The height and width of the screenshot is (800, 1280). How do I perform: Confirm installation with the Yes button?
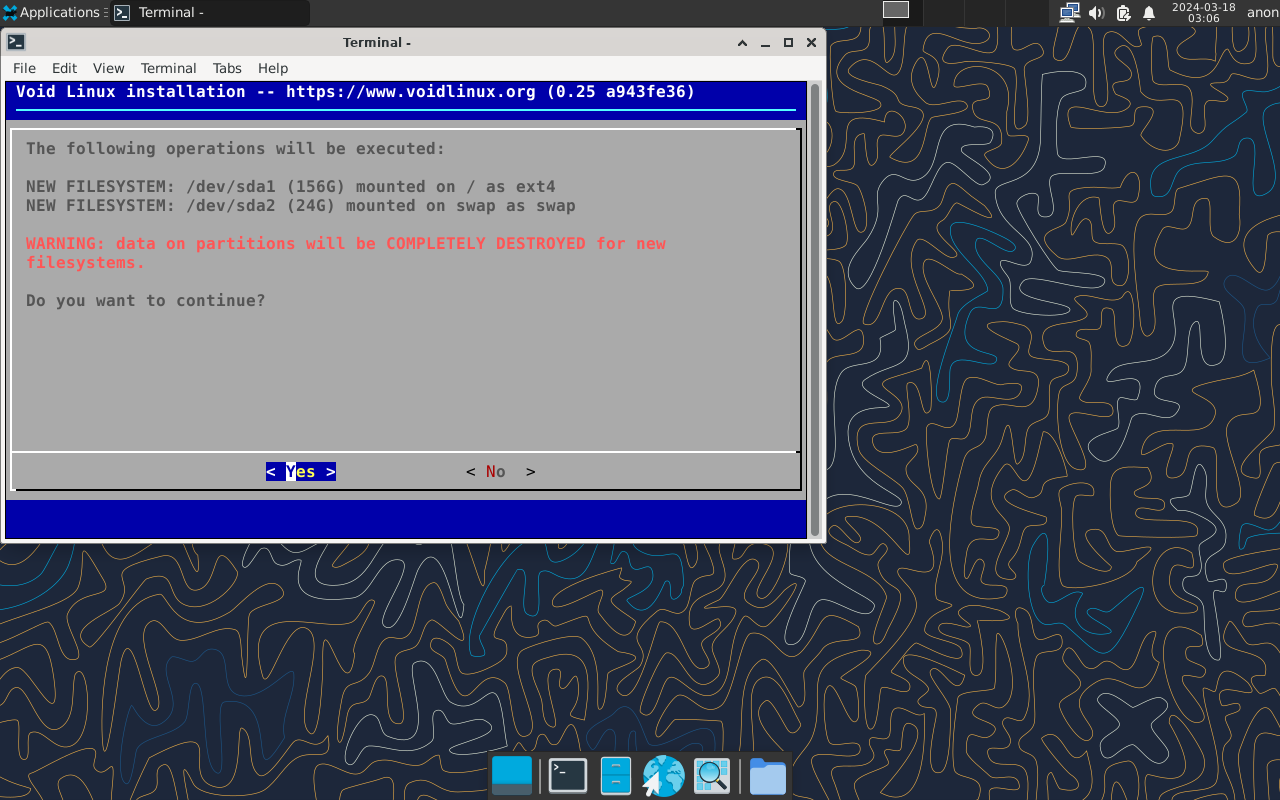[x=301, y=472]
